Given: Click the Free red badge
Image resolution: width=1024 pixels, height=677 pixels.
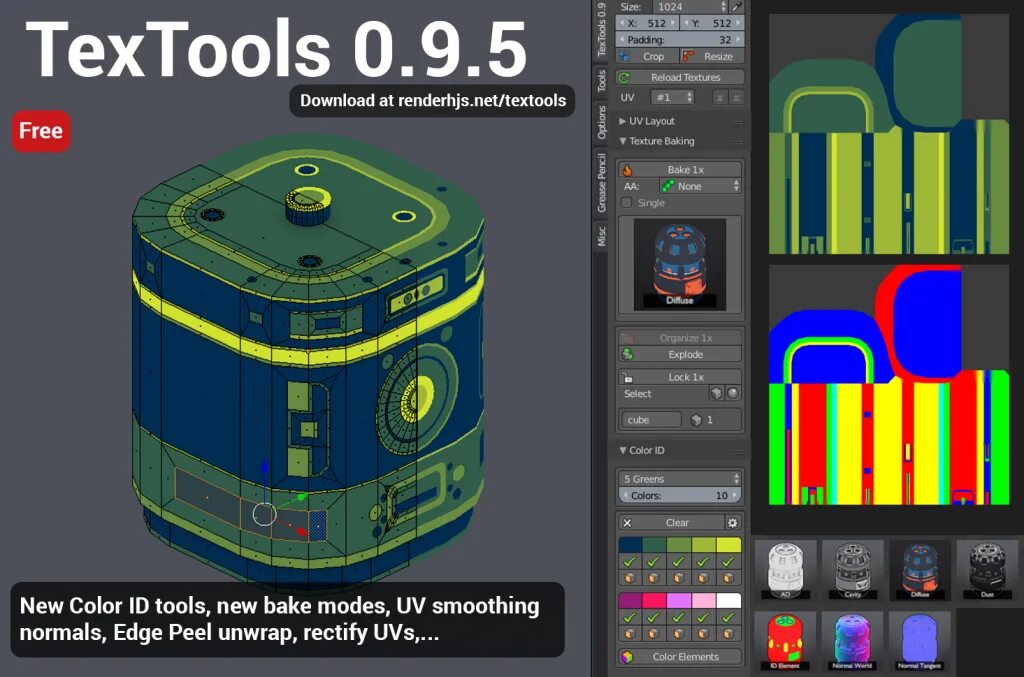Looking at the screenshot, I should click(40, 131).
